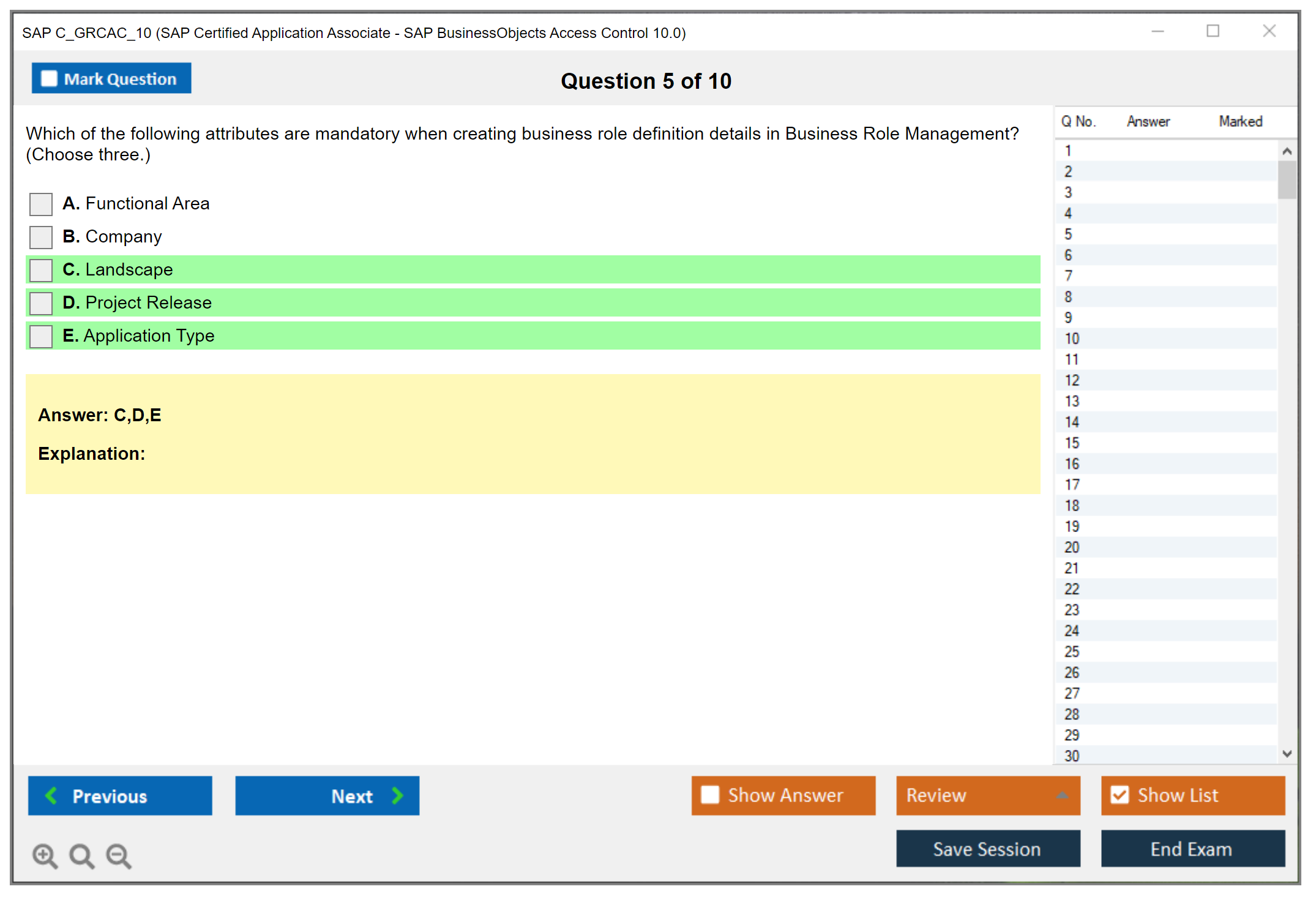Click the Marked column header
This screenshot has height=900, width=1316.
tap(1240, 121)
